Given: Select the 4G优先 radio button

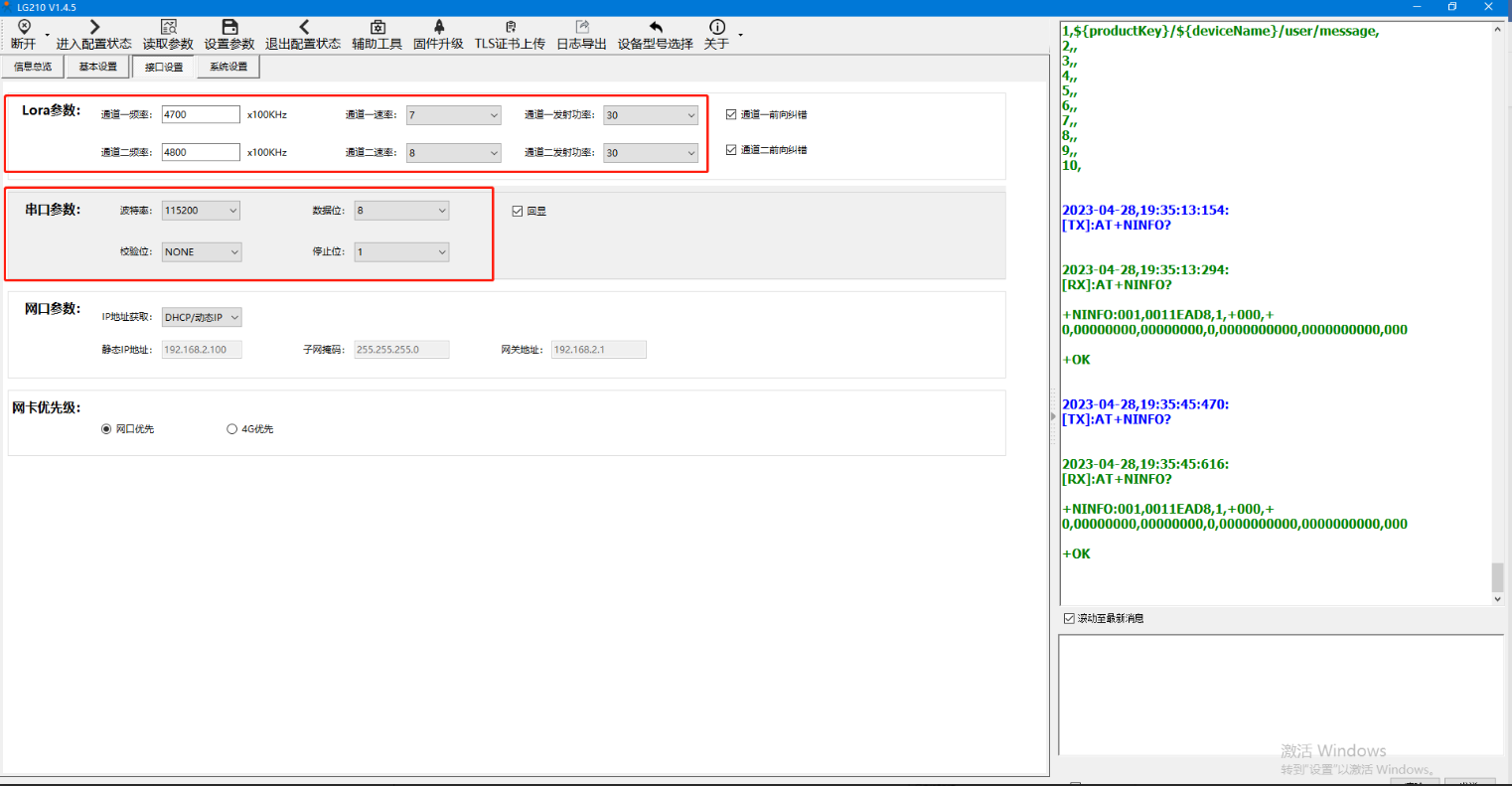Looking at the screenshot, I should click(232, 429).
